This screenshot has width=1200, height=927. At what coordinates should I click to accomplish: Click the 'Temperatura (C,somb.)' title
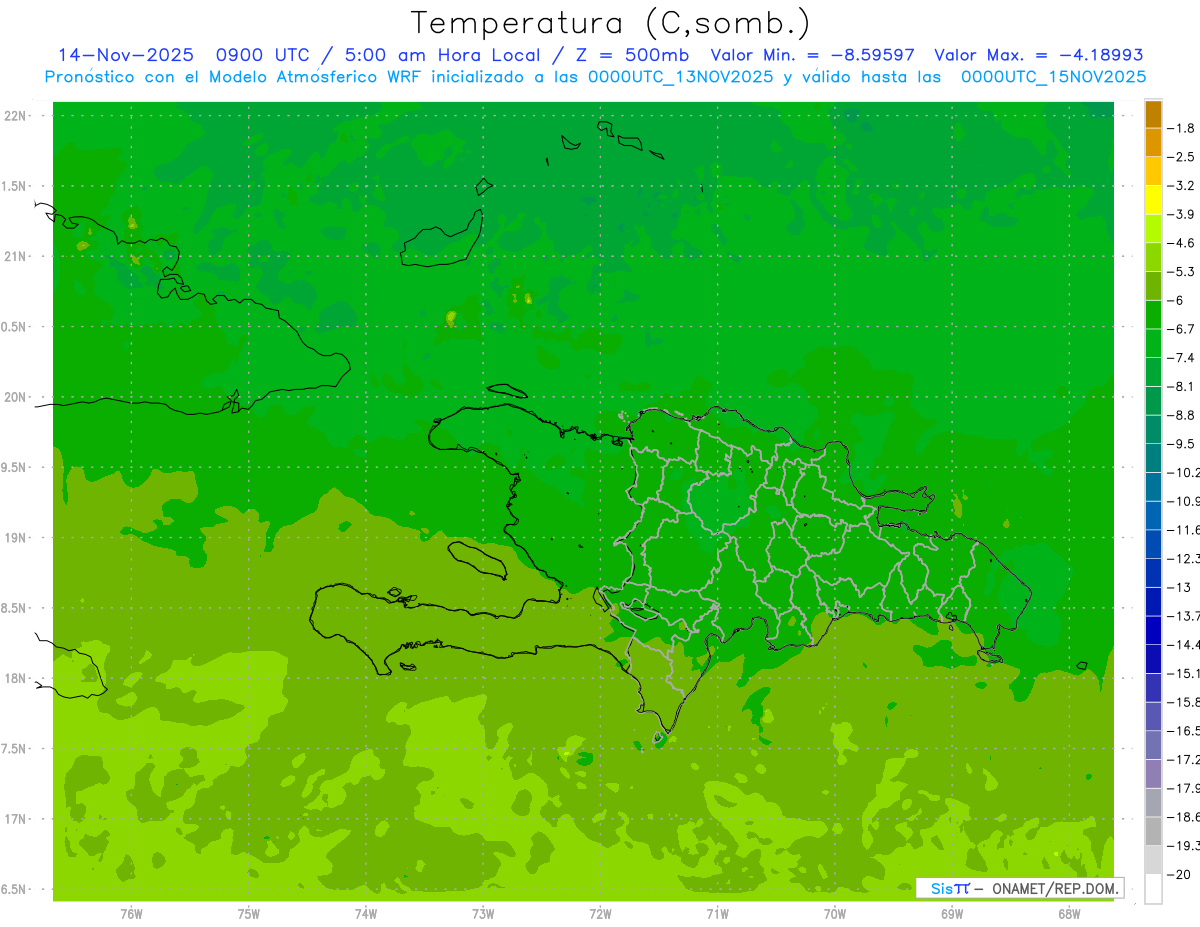[610, 23]
